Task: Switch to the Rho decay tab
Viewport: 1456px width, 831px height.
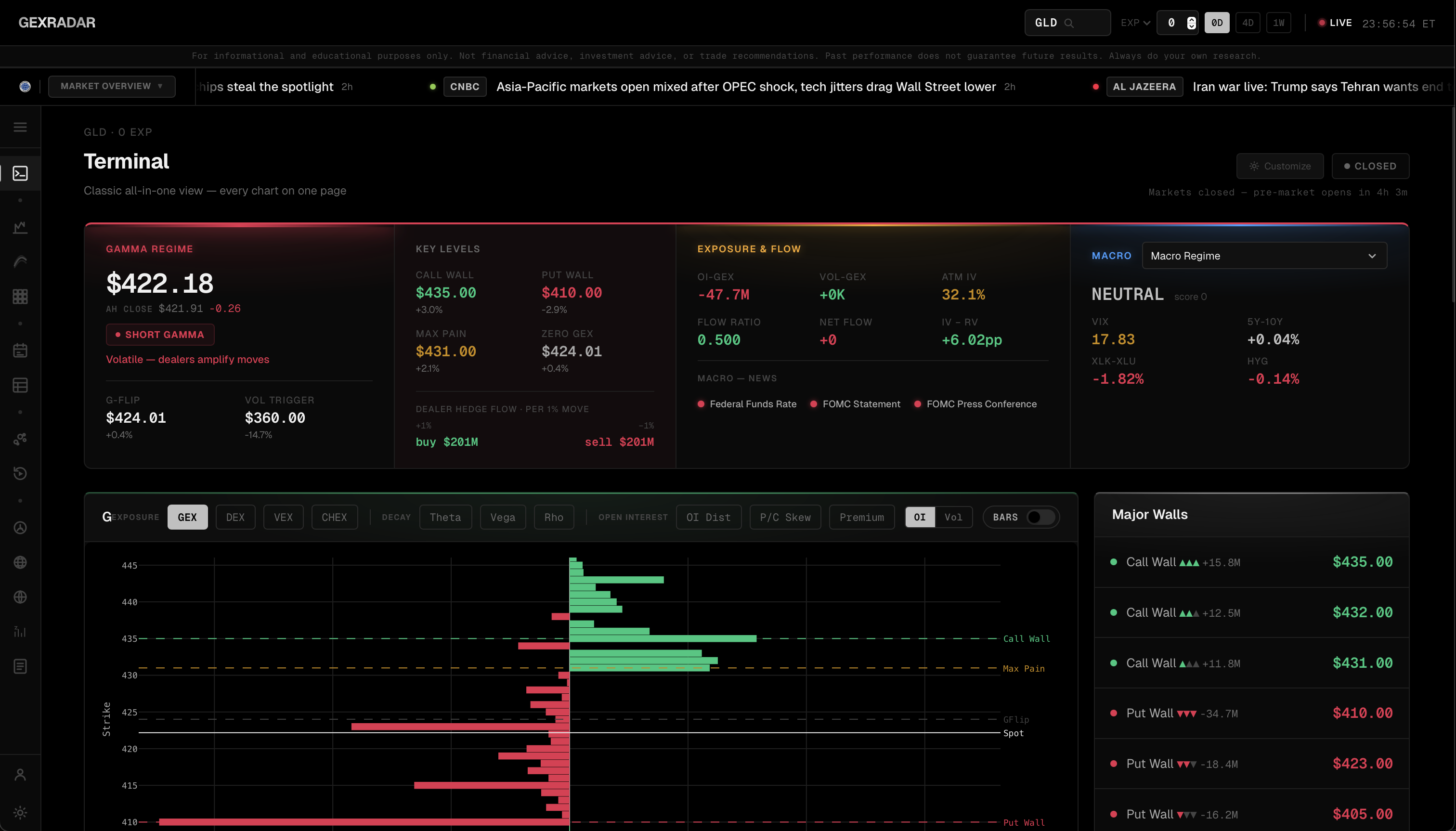Action: [x=554, y=517]
